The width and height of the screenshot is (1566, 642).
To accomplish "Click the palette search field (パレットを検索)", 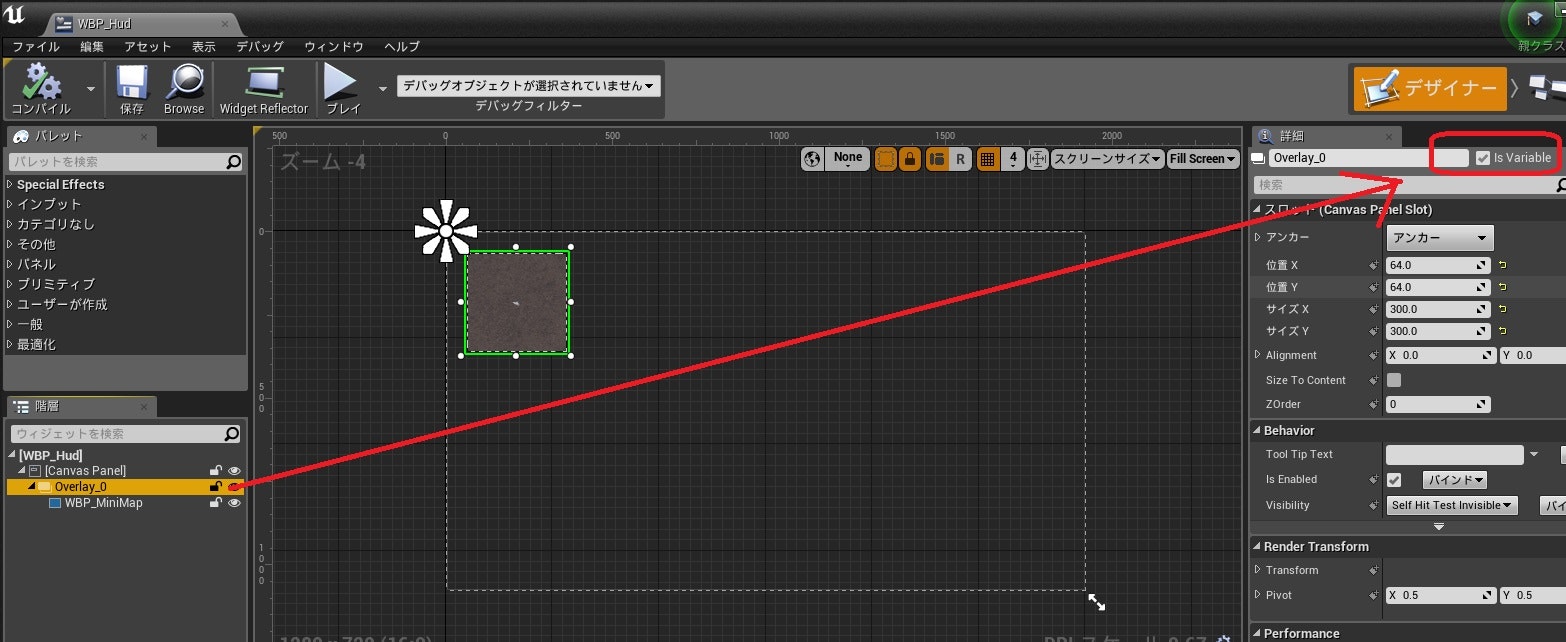I will (x=125, y=161).
